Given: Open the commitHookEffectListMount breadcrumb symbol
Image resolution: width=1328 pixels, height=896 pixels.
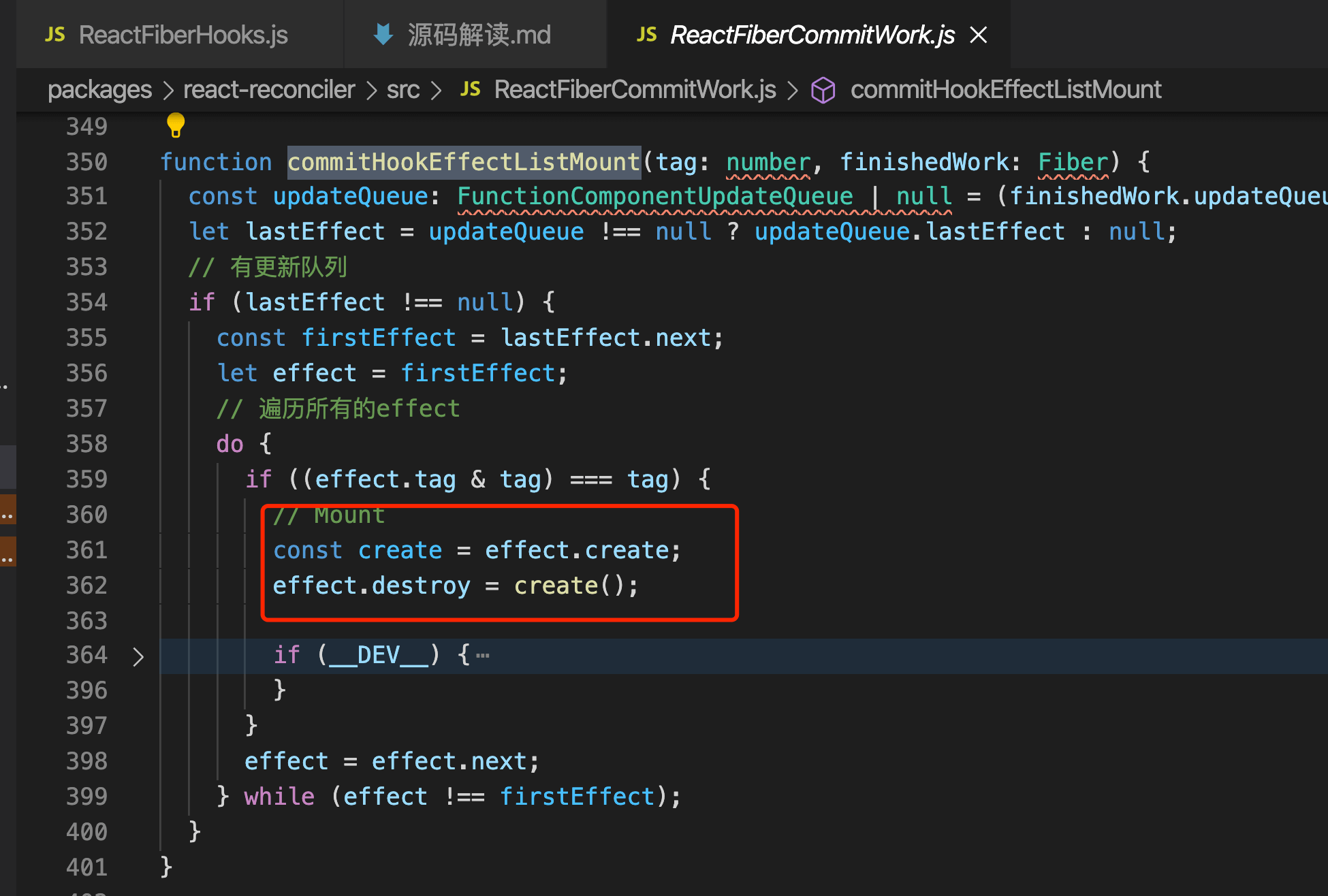Looking at the screenshot, I should 1006,89.
